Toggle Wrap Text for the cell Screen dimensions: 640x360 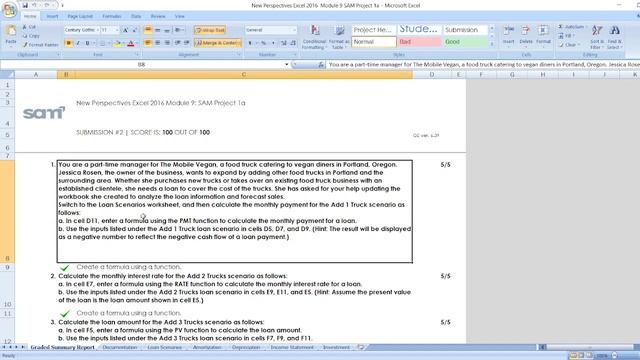[x=210, y=30]
